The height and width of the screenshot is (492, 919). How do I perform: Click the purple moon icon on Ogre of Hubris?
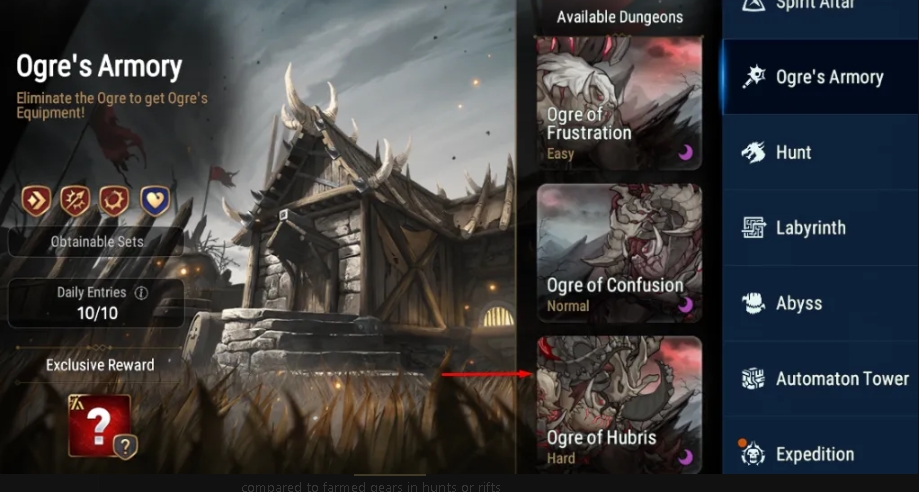(x=685, y=457)
